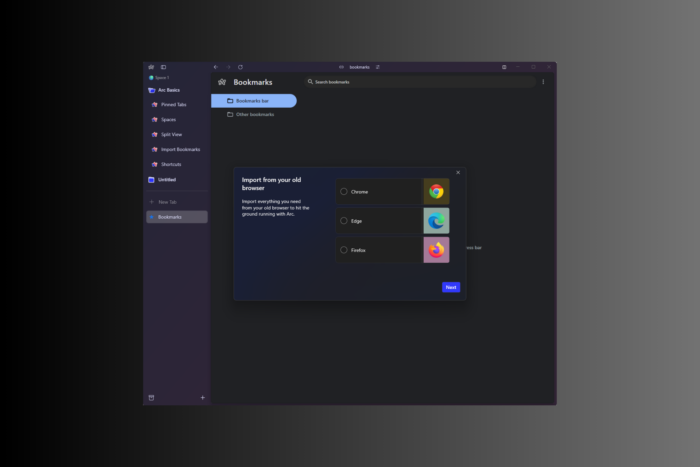Open the Split View sidebar item

tap(177, 134)
